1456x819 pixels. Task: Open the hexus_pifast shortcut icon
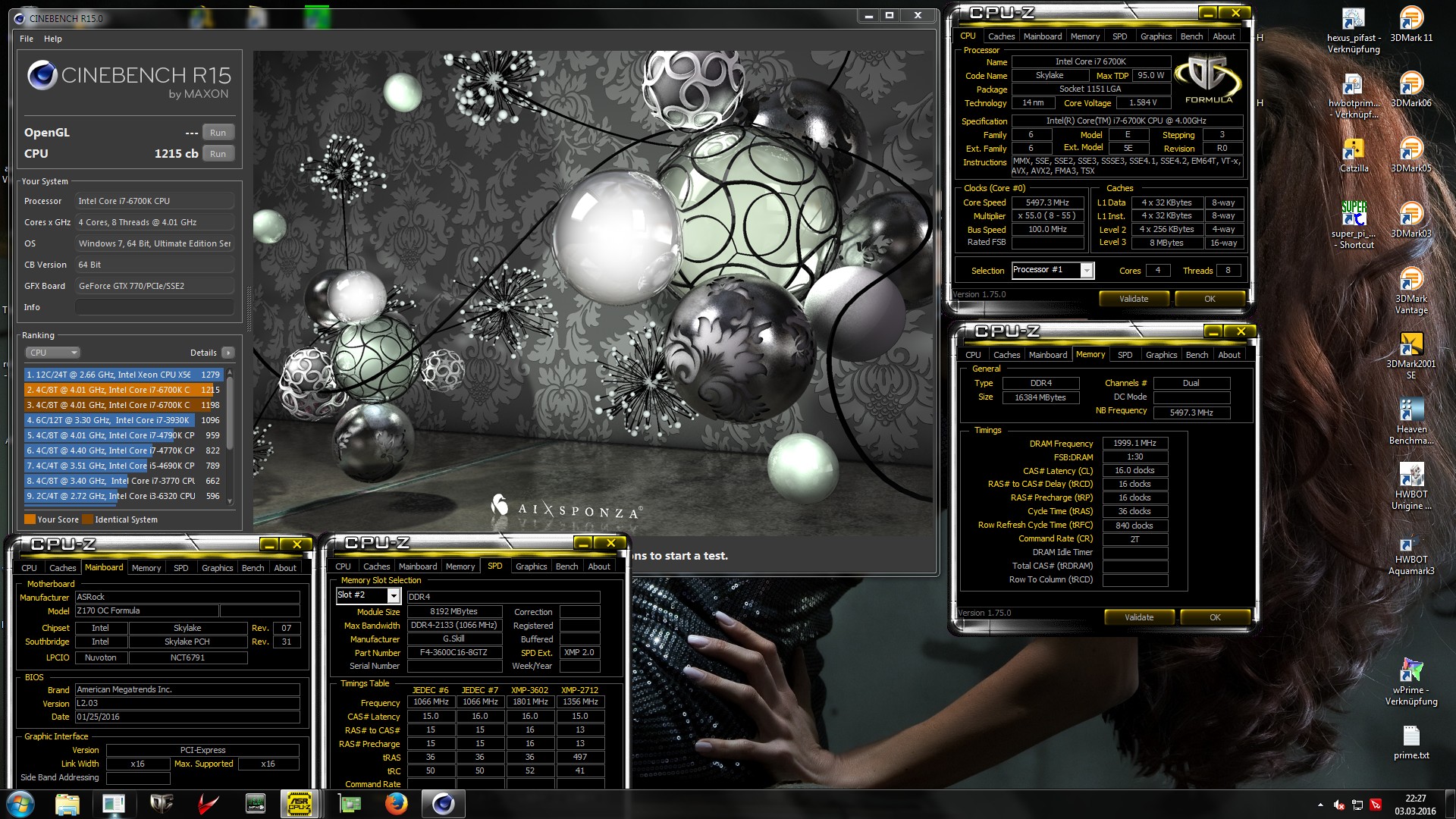pyautogui.click(x=1354, y=30)
